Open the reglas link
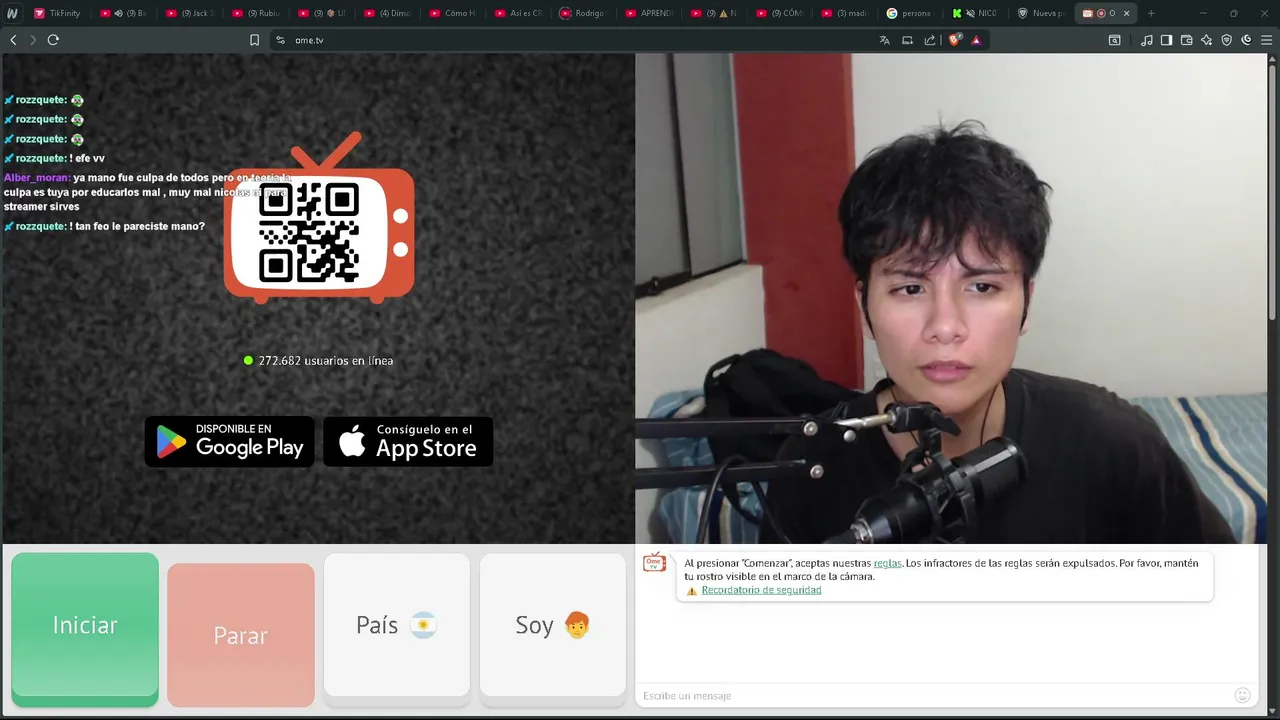Viewport: 1280px width, 720px height. point(888,563)
